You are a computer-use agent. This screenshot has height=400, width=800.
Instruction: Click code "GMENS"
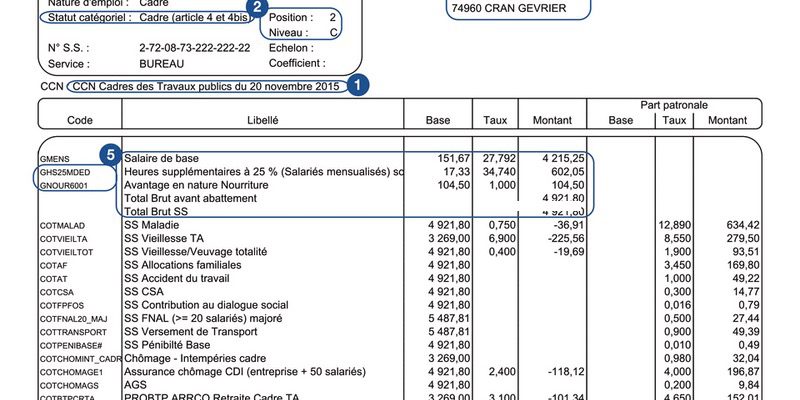55,159
